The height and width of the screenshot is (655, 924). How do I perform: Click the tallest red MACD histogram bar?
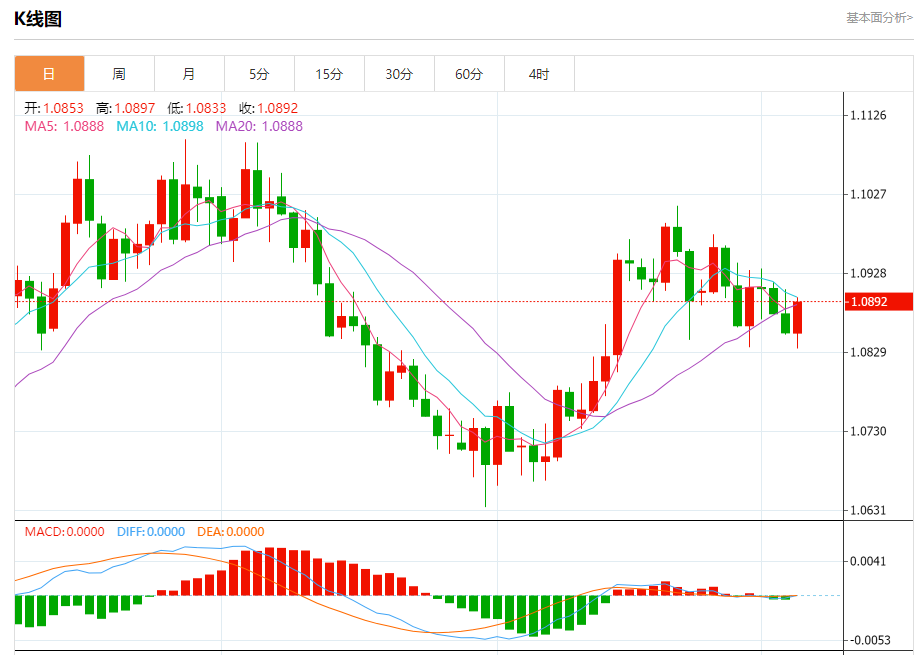tap(270, 571)
